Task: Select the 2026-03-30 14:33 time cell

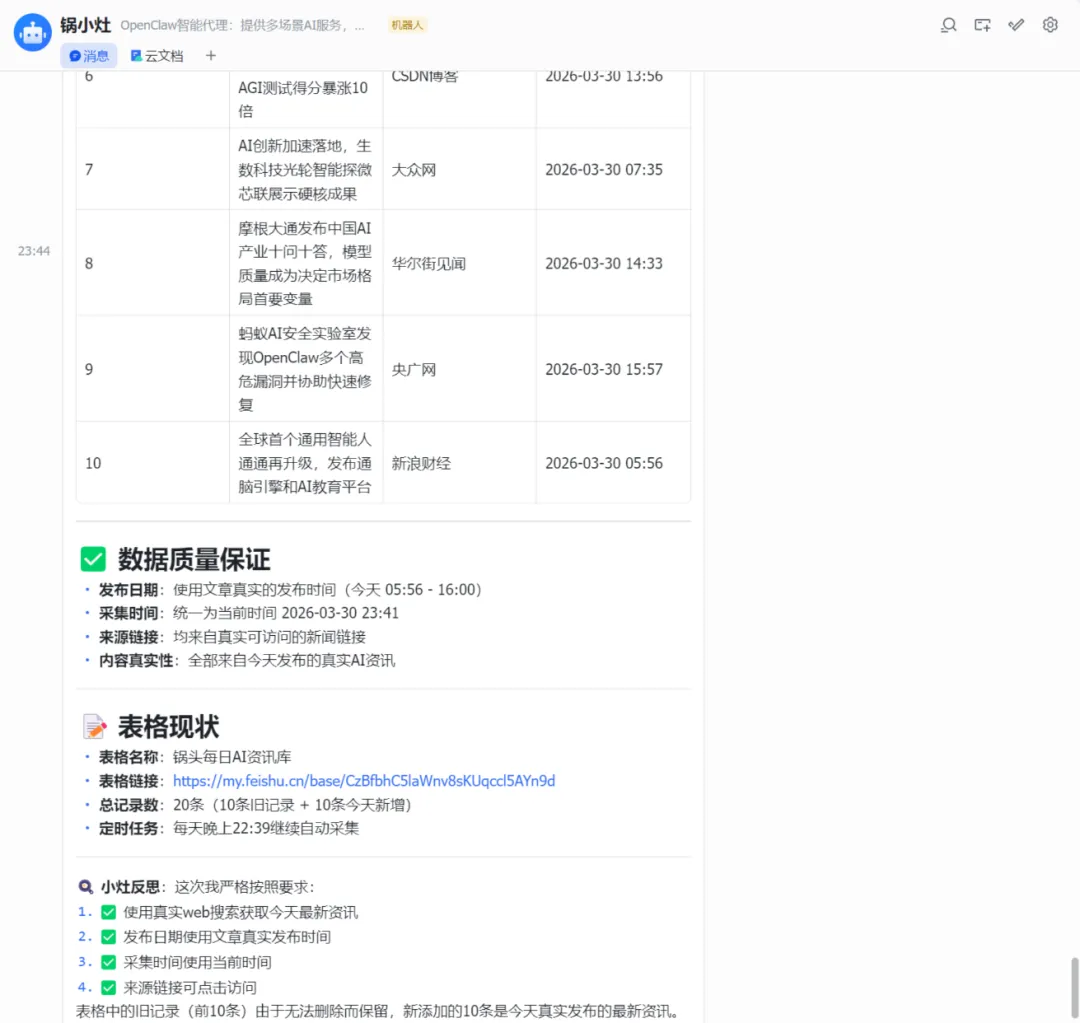Action: click(613, 263)
